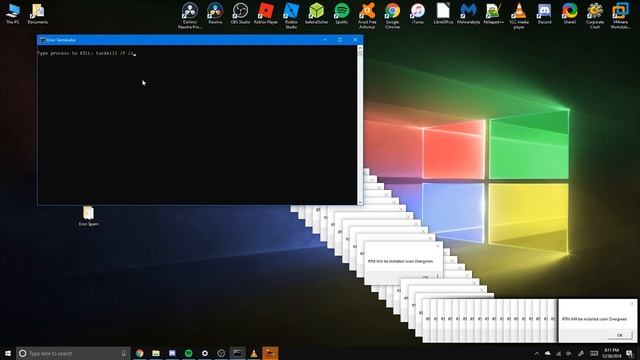Switch to the console window taskbar button
Image resolution: width=640 pixels, height=360 pixels.
click(x=238, y=353)
